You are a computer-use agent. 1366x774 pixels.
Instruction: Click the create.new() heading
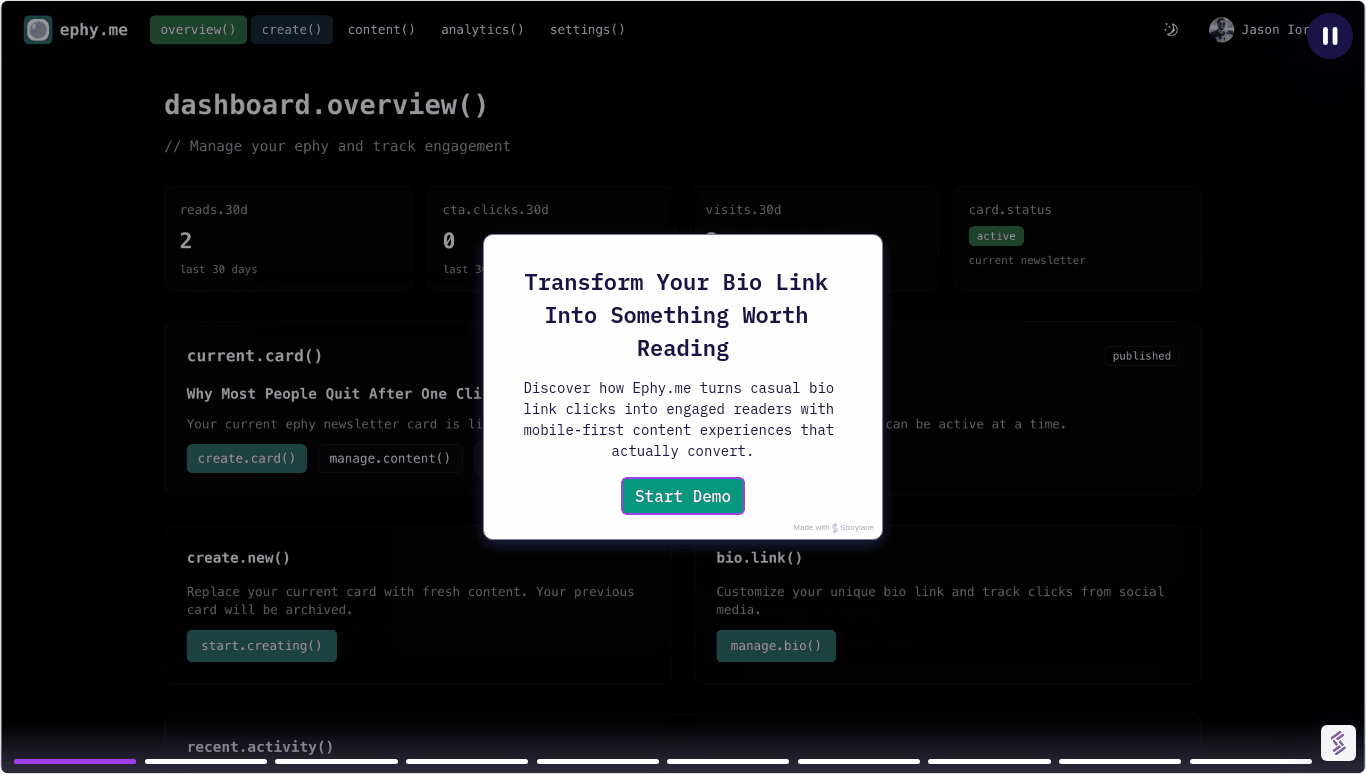click(x=239, y=558)
